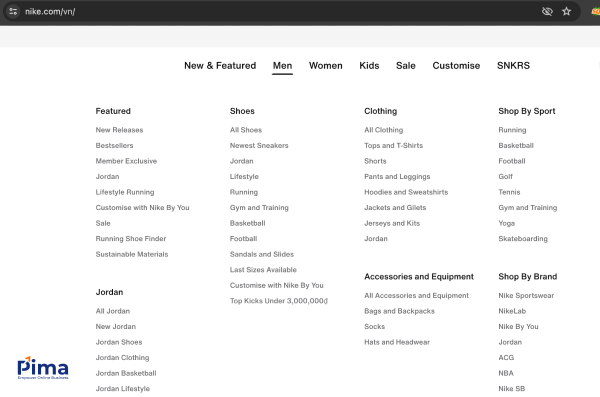600x397 pixels.
Task: Click Sale link under Featured
Action: (103, 223)
